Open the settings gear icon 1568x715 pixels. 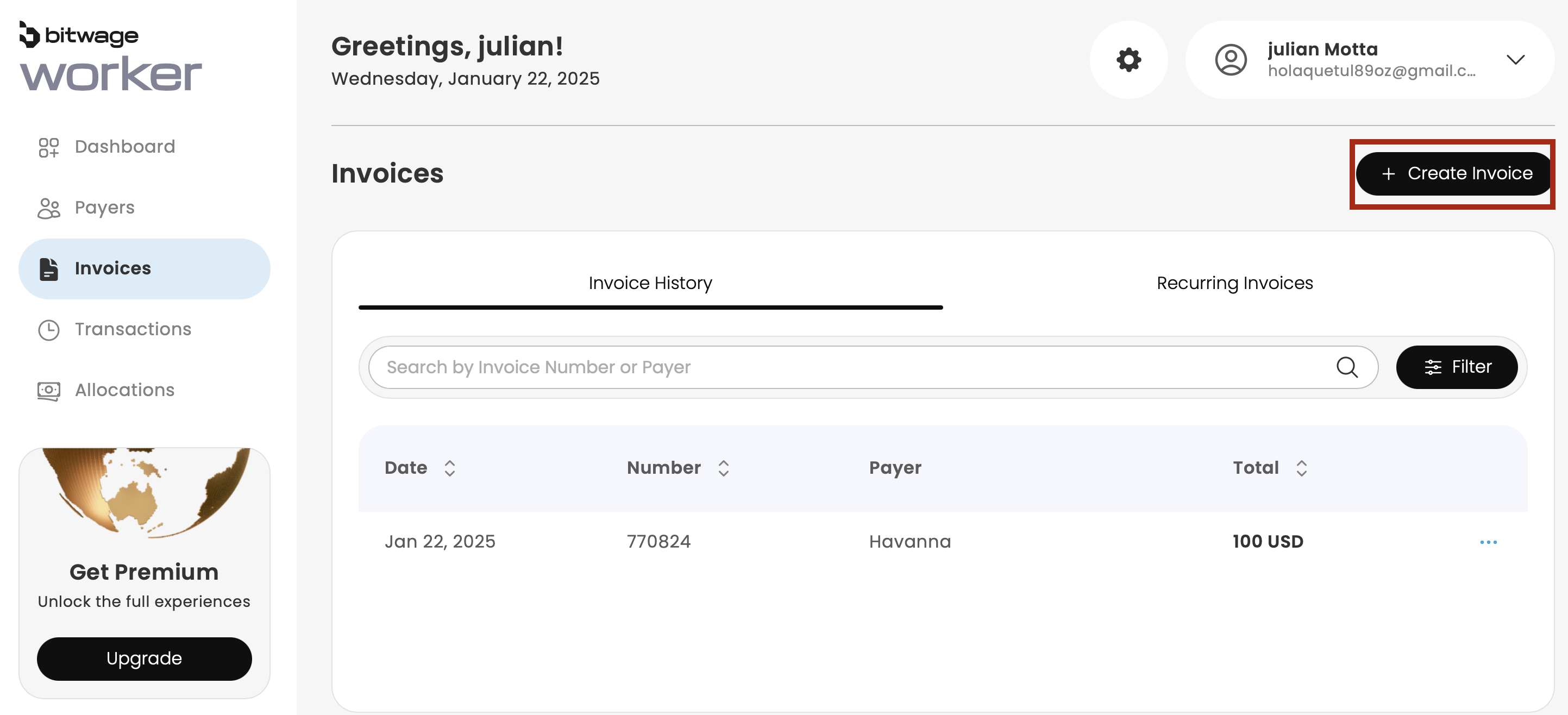point(1128,60)
